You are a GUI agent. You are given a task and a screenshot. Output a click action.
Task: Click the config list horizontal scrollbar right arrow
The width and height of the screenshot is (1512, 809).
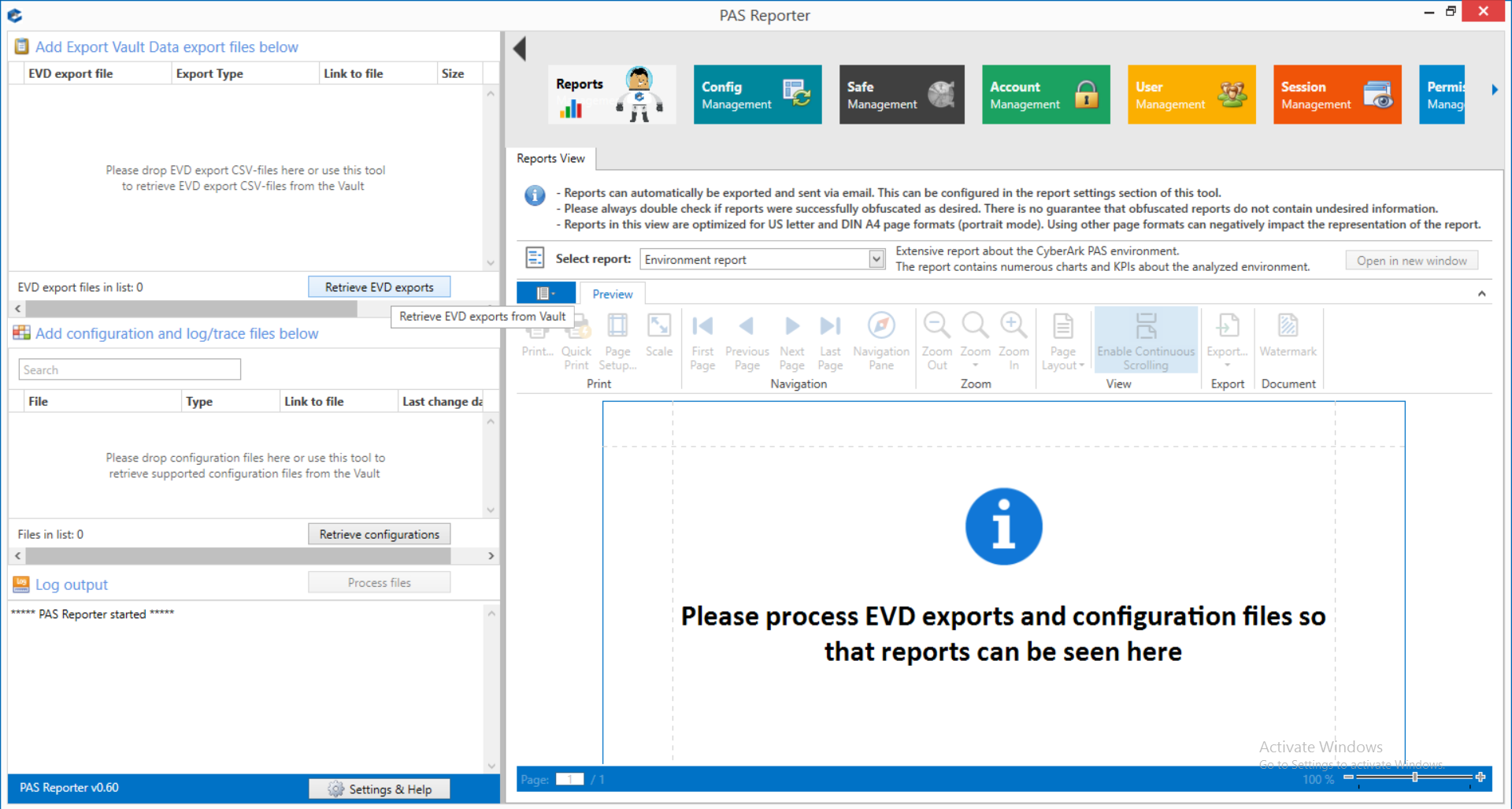[x=491, y=556]
